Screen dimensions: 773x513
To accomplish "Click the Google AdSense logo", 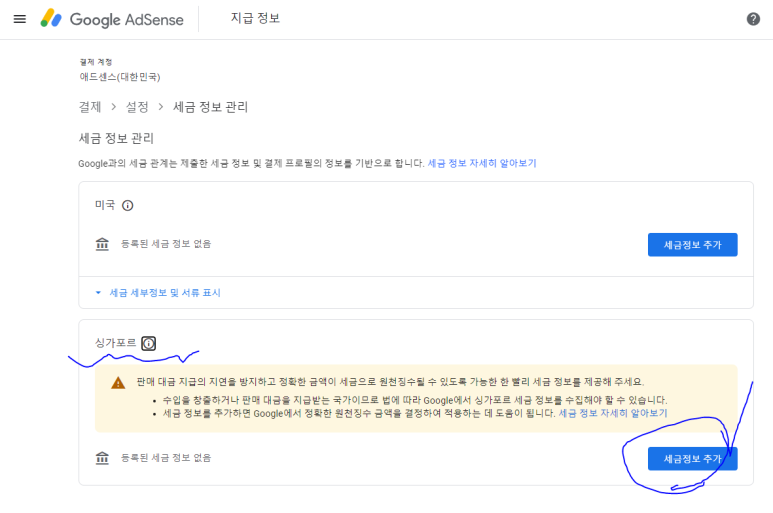I will click(112, 19).
